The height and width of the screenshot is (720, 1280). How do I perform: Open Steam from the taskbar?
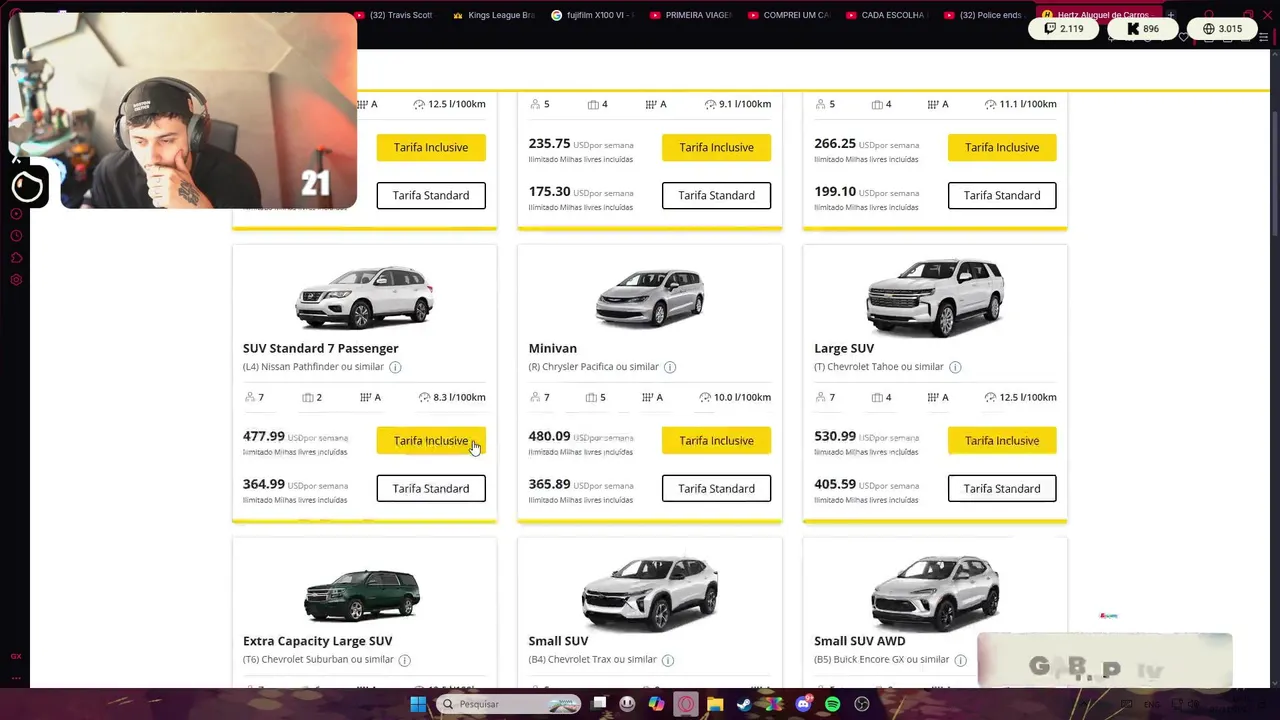coord(745,704)
